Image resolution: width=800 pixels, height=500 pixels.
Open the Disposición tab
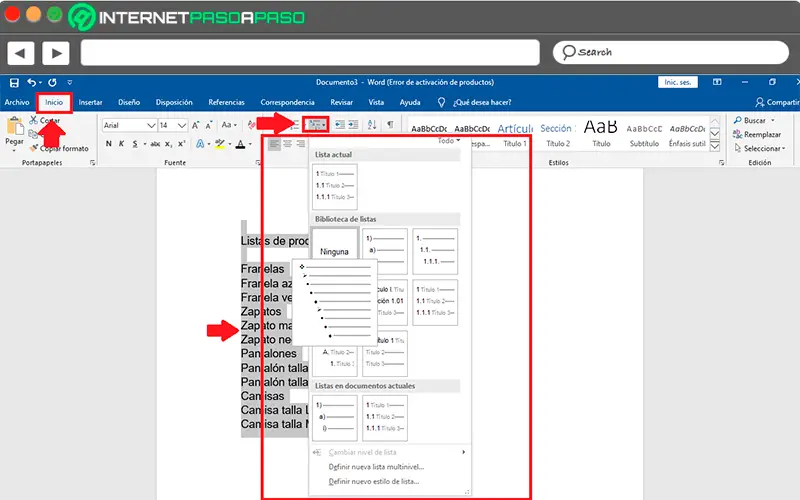point(174,102)
